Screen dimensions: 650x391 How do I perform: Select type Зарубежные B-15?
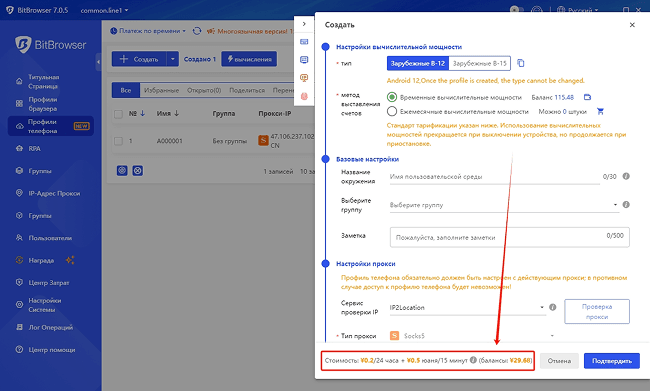pyautogui.click(x=480, y=63)
